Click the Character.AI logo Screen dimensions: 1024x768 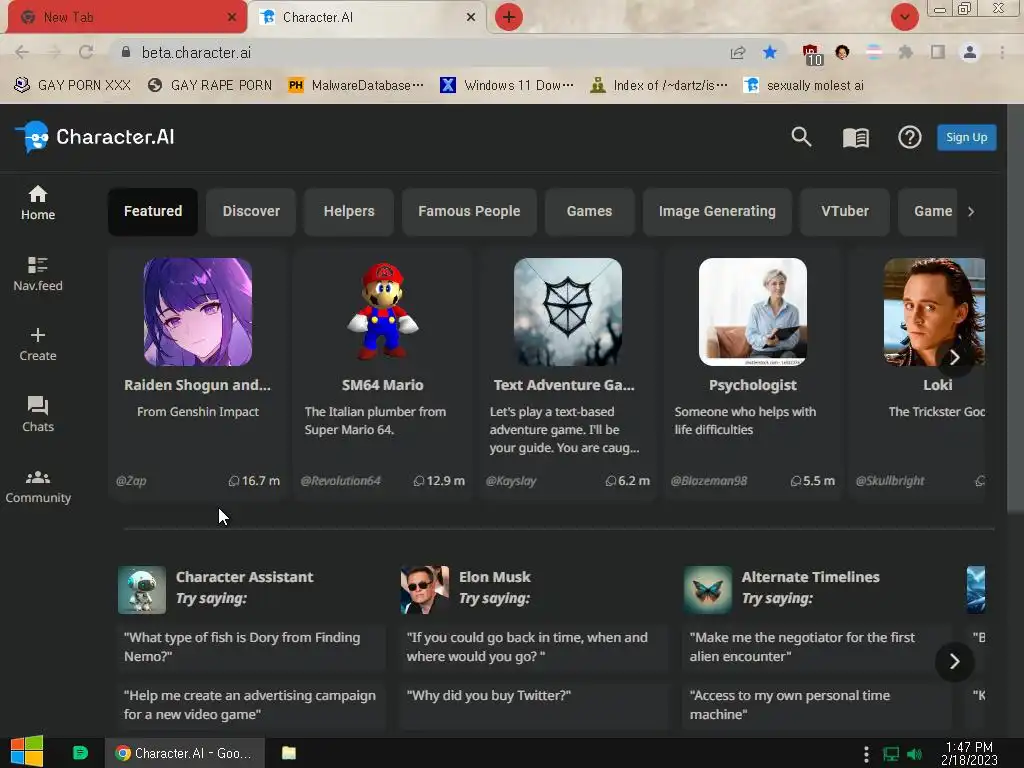coord(95,137)
